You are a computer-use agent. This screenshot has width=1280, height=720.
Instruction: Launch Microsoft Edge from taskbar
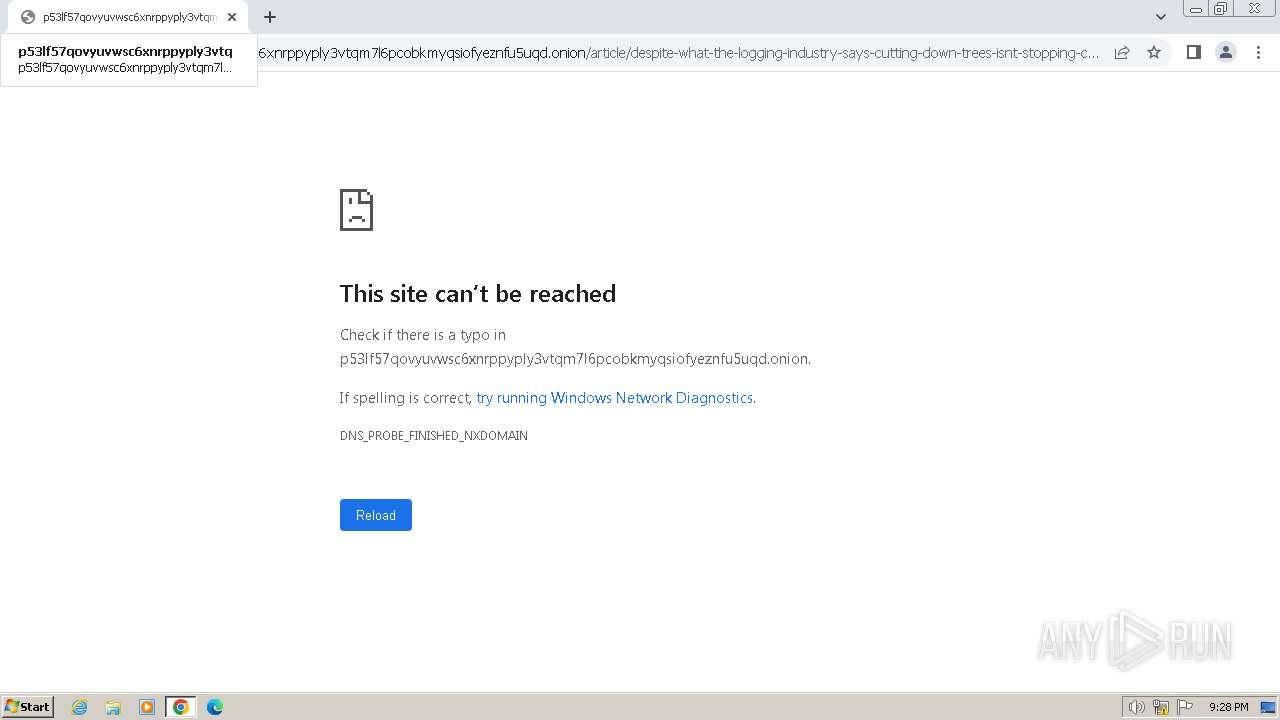tap(215, 707)
